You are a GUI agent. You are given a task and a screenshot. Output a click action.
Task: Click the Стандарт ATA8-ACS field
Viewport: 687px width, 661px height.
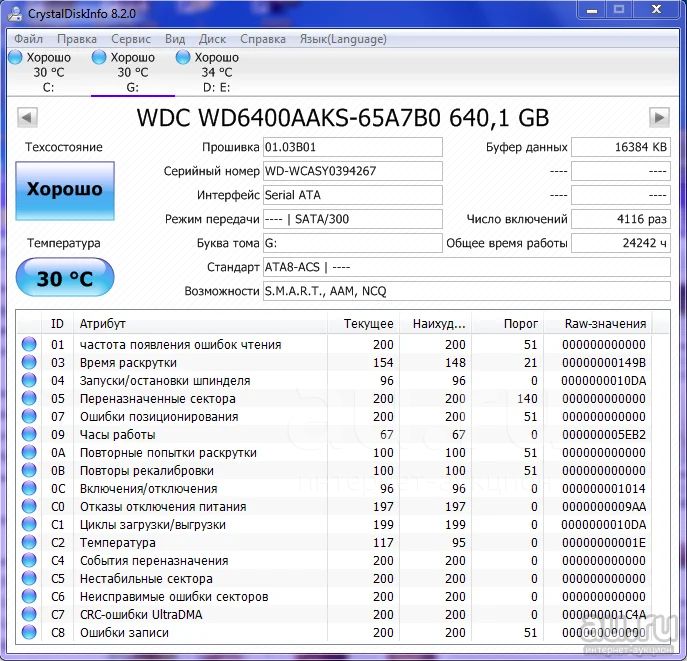pyautogui.click(x=467, y=267)
